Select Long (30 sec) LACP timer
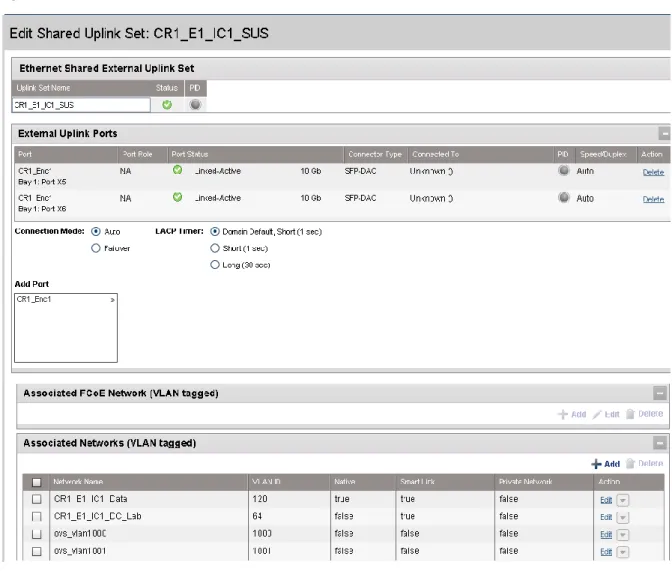The height and width of the screenshot is (571, 672). click(215, 265)
